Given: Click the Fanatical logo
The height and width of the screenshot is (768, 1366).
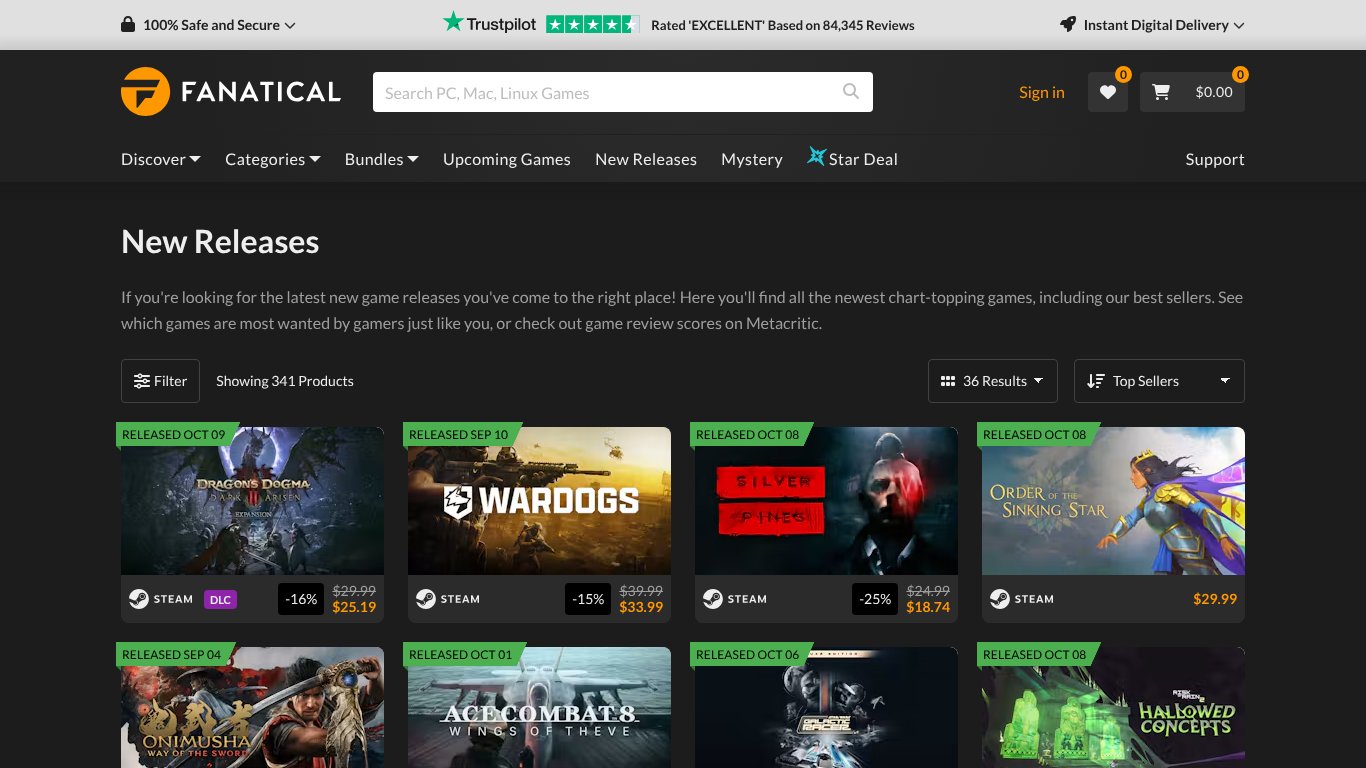Looking at the screenshot, I should tap(231, 92).
